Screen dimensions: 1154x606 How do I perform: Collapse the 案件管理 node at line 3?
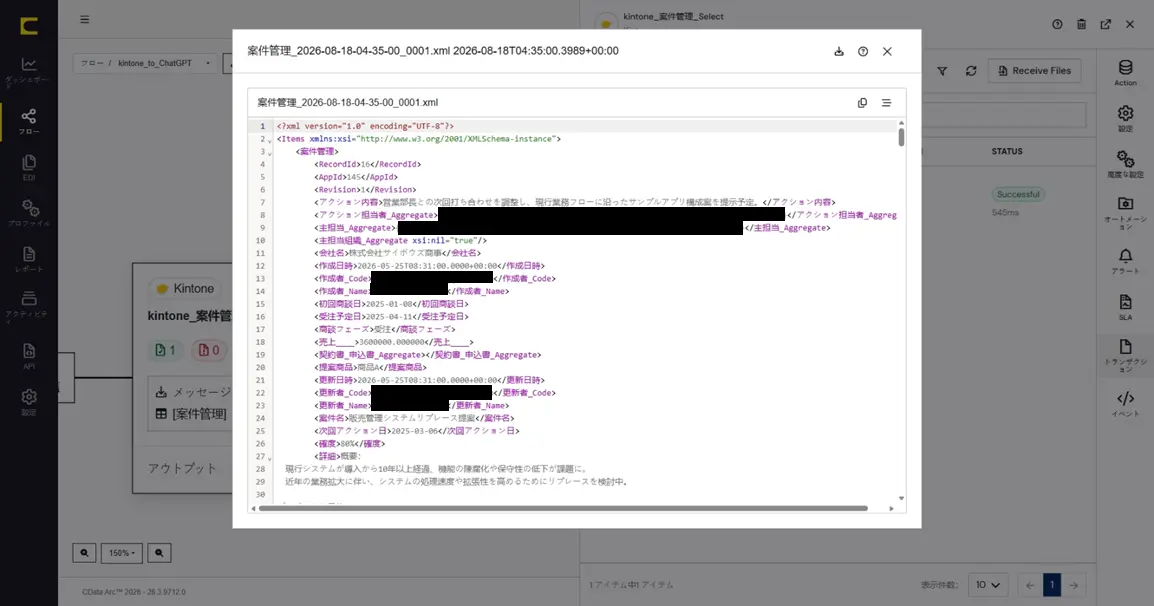click(x=269, y=153)
